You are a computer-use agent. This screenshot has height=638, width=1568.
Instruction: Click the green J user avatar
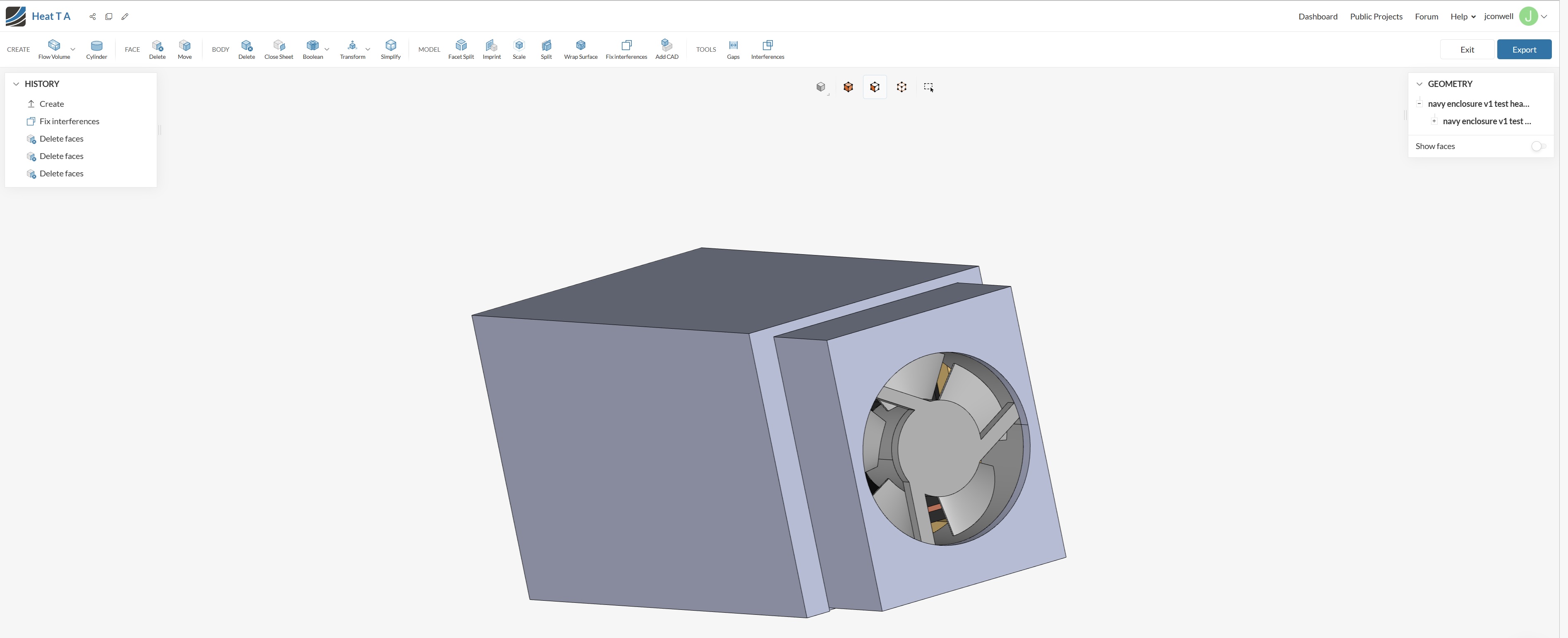1528,17
